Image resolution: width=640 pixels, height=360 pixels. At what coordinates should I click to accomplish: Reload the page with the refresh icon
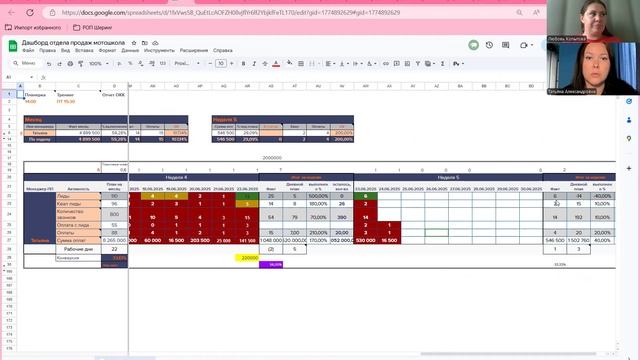point(30,13)
